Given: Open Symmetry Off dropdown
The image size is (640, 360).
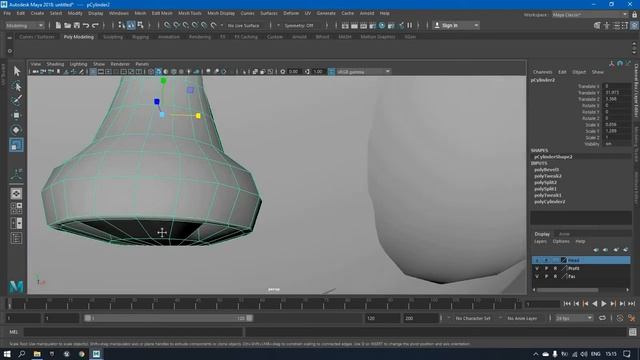Looking at the screenshot, I should pos(300,25).
